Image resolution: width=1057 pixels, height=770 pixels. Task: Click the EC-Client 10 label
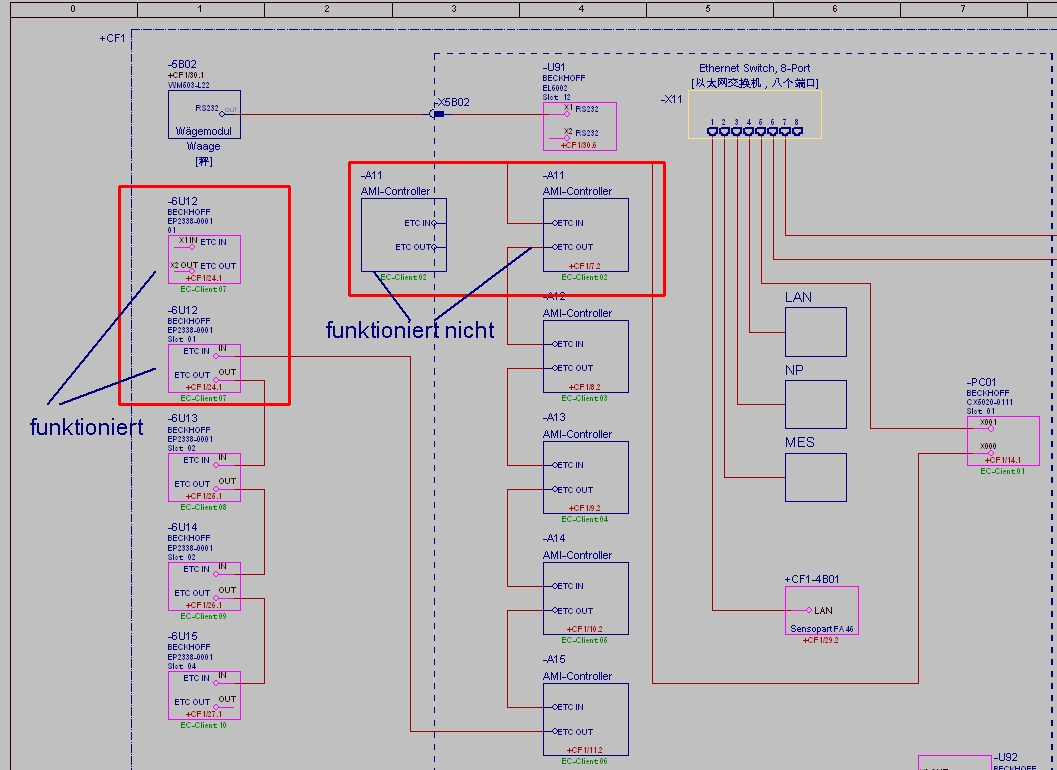coord(204,725)
